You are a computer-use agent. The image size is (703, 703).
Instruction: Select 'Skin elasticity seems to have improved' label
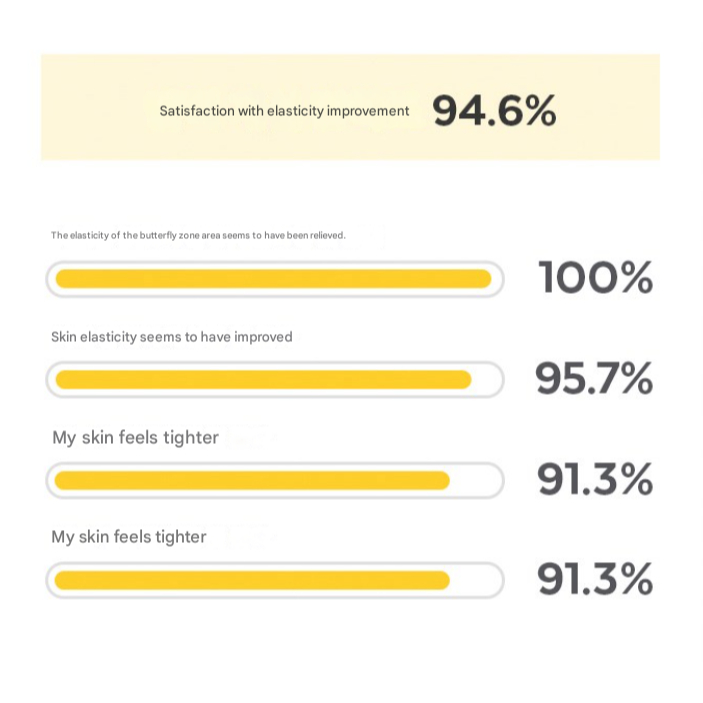coord(172,337)
